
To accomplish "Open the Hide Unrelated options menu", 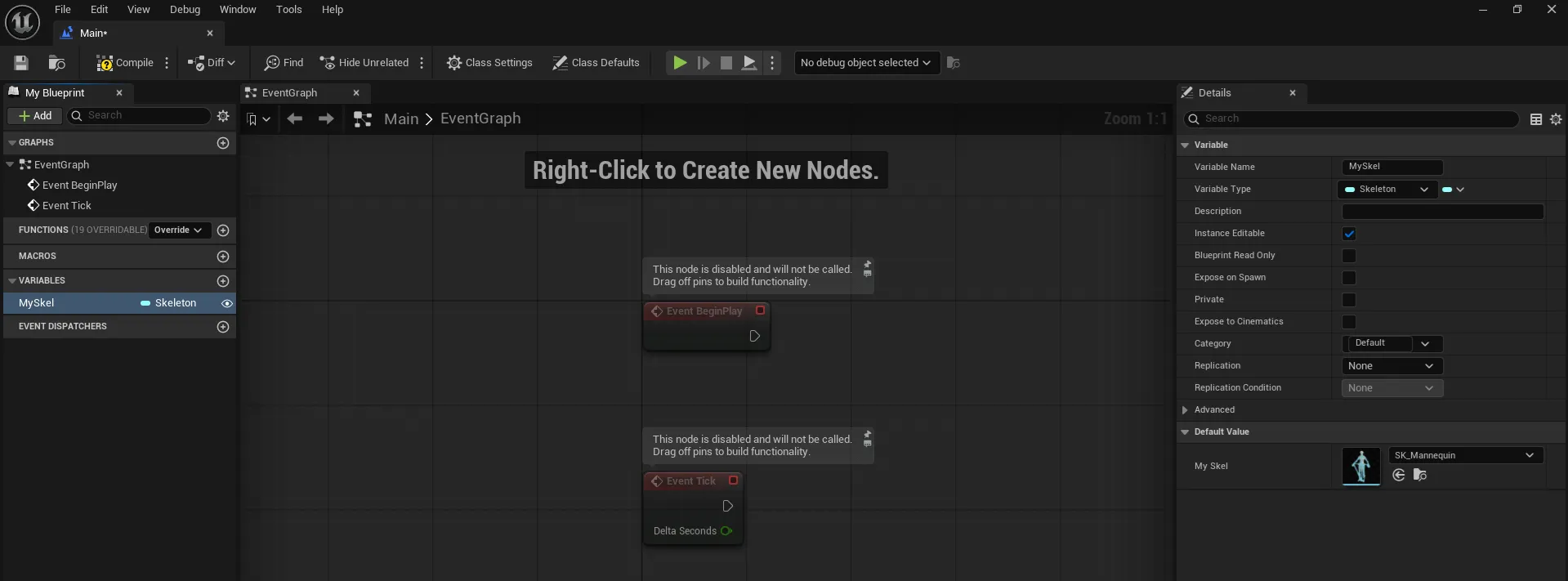I will tap(422, 63).
